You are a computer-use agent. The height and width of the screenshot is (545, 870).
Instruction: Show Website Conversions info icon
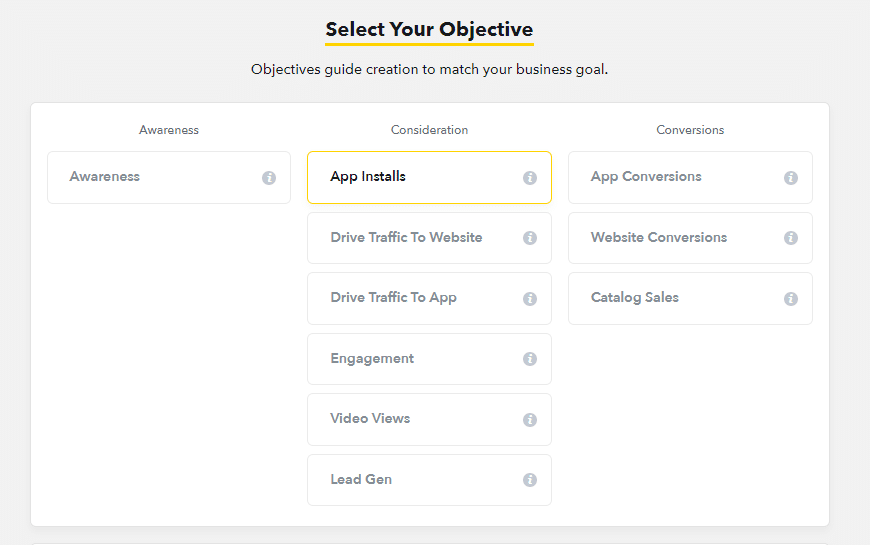791,238
